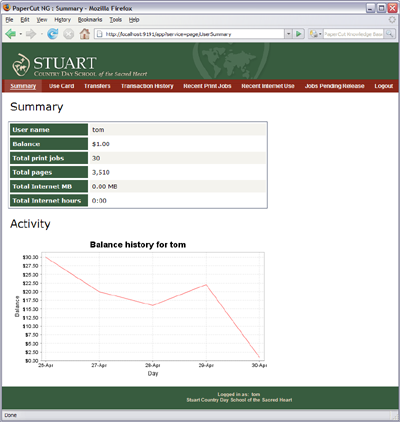Open the View menu
400x422 pixels.
[x=42, y=20]
